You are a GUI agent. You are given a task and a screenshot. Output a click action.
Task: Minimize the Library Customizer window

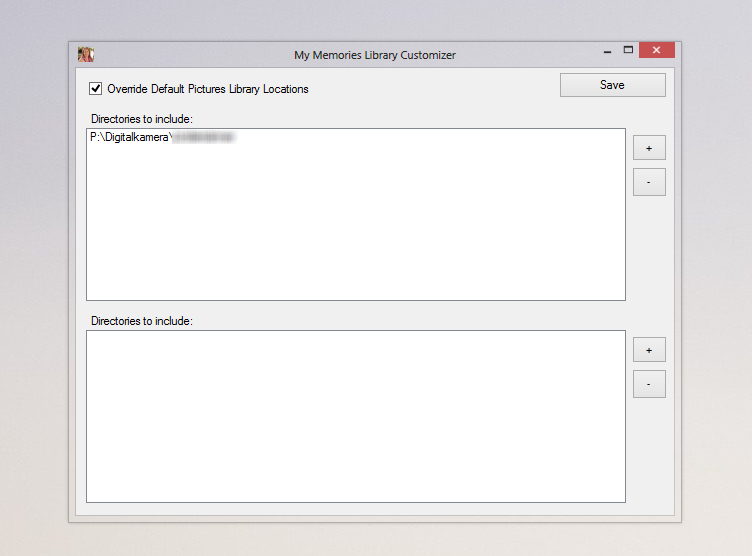[608, 50]
